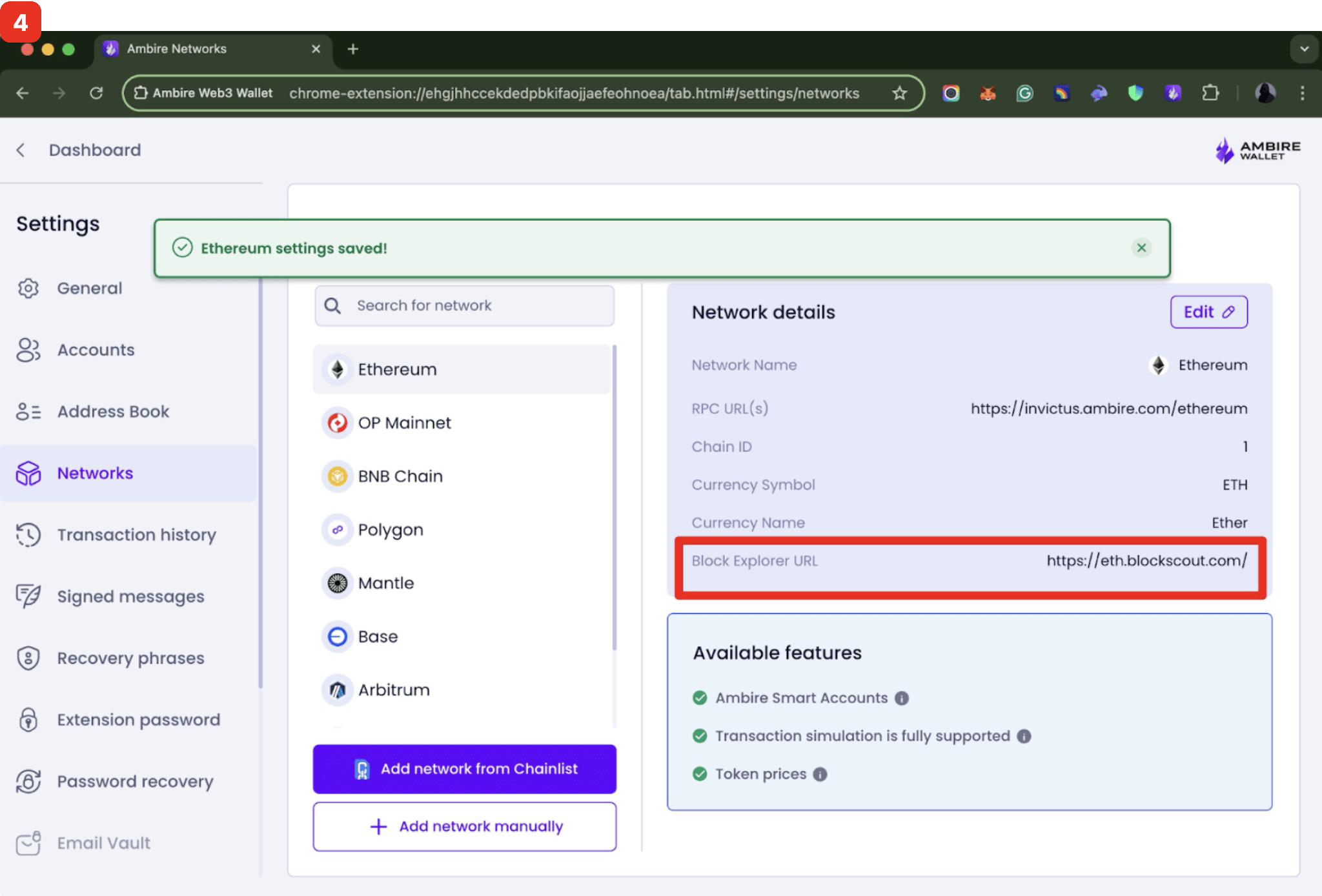Click the Ambire Wallet logo
This screenshot has width=1322, height=896.
coord(1256,150)
